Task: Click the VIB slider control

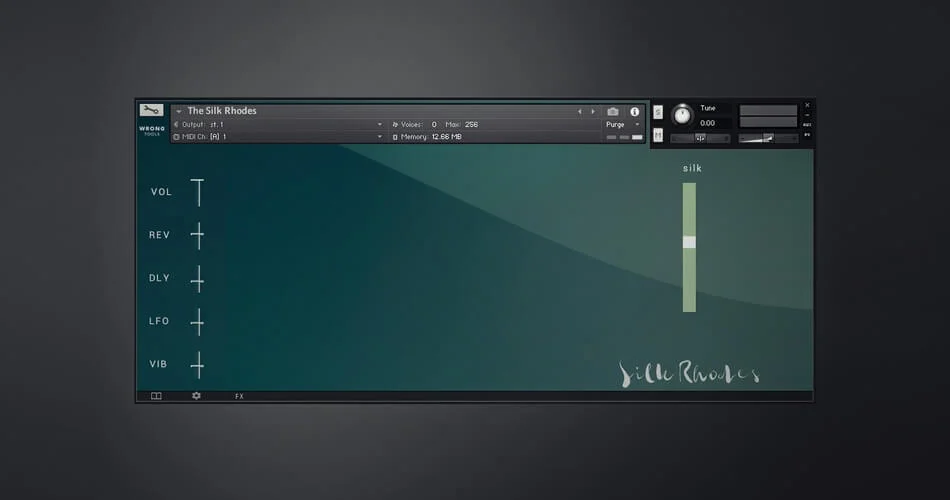Action: click(x=198, y=365)
